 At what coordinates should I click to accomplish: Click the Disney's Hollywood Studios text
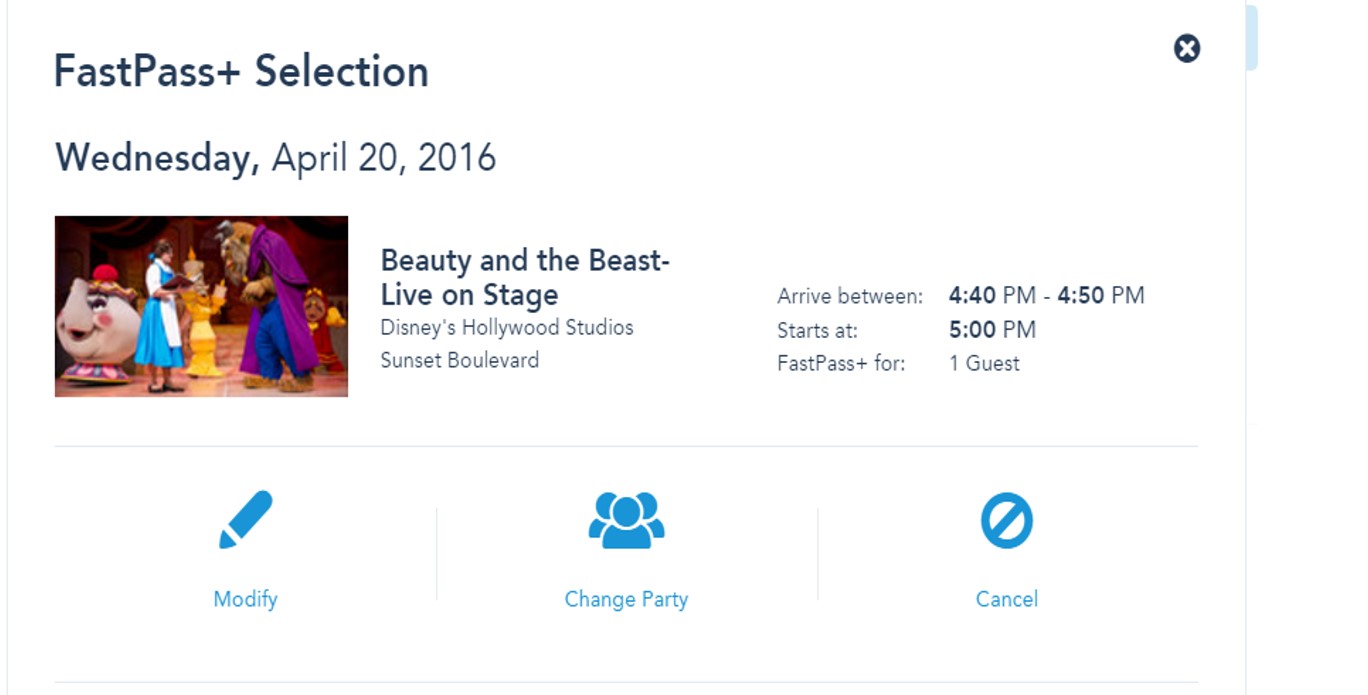(507, 328)
